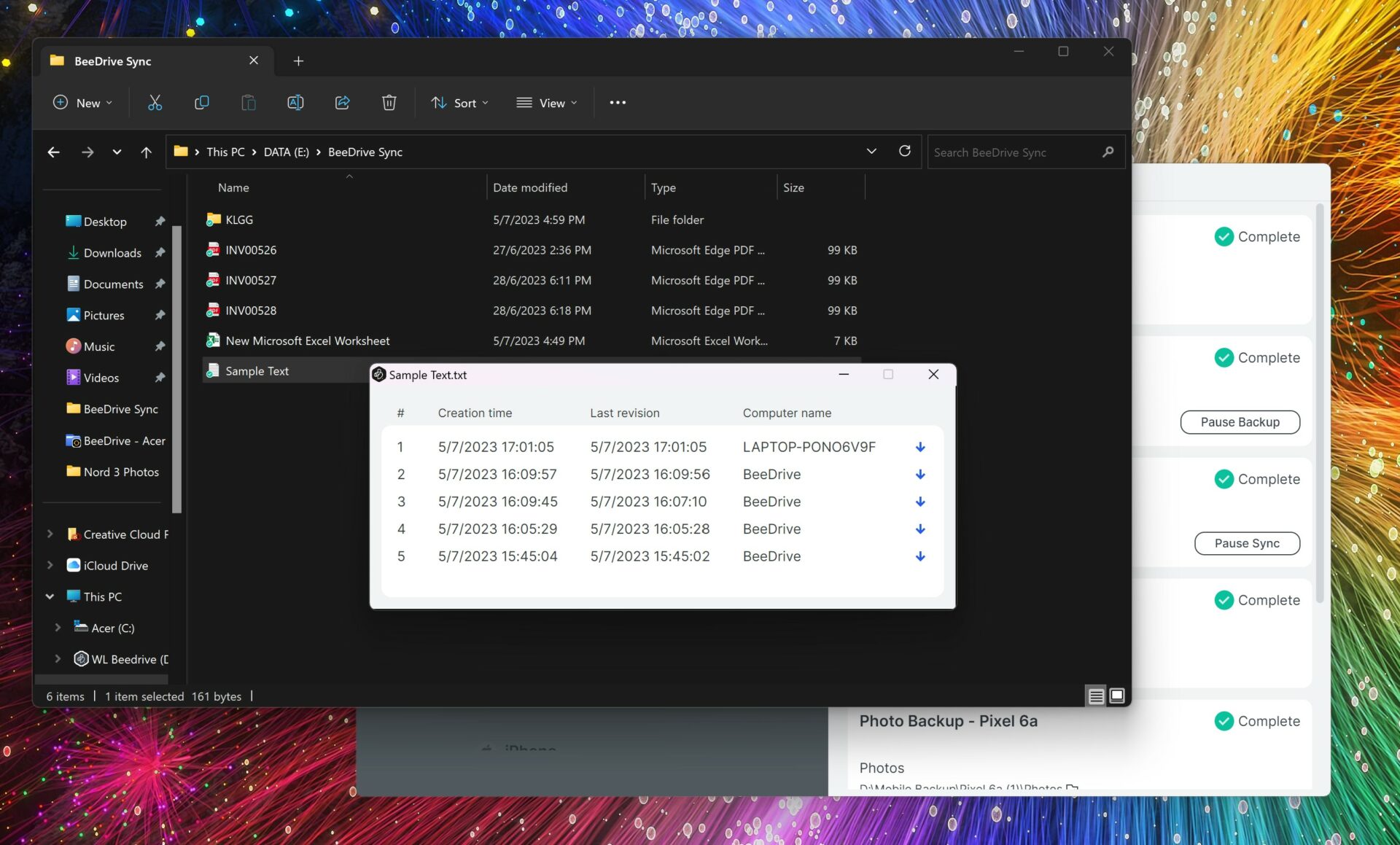Click the Delete trash icon

(389, 103)
